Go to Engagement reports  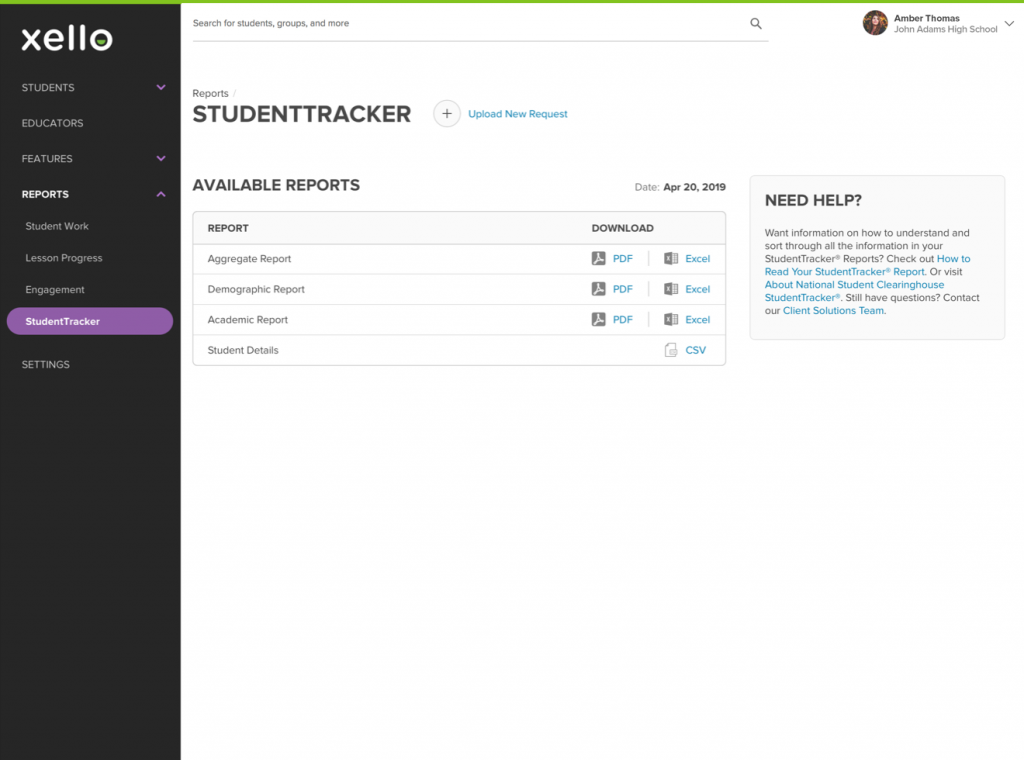[55, 289]
